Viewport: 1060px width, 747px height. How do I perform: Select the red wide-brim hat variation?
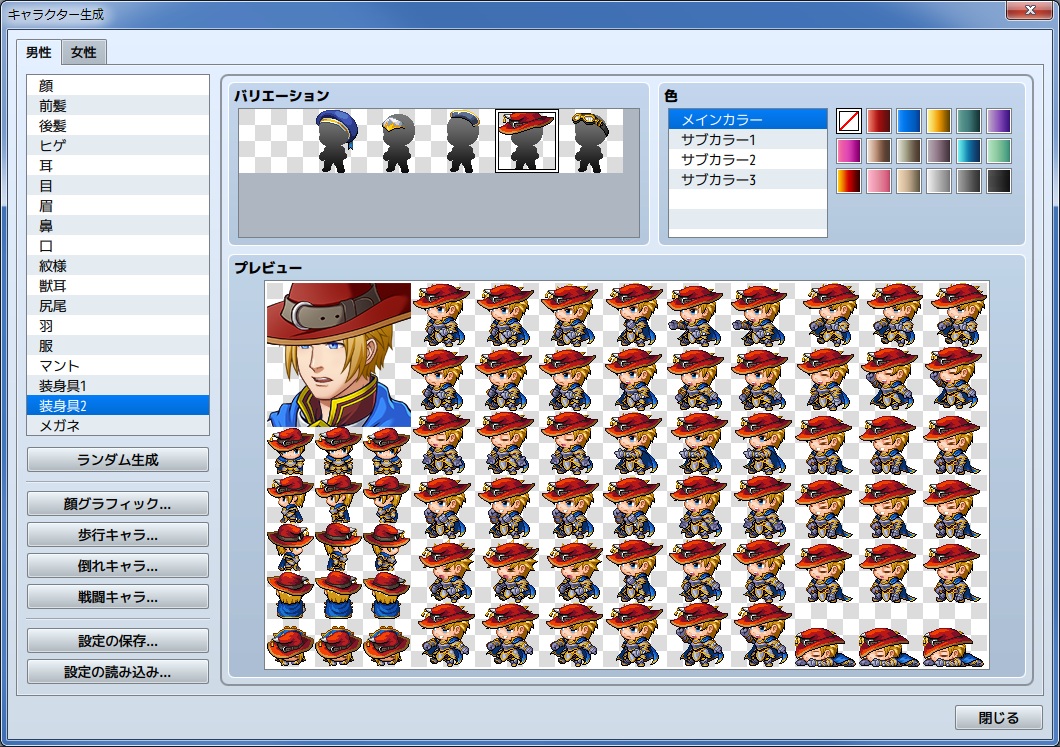pyautogui.click(x=527, y=141)
